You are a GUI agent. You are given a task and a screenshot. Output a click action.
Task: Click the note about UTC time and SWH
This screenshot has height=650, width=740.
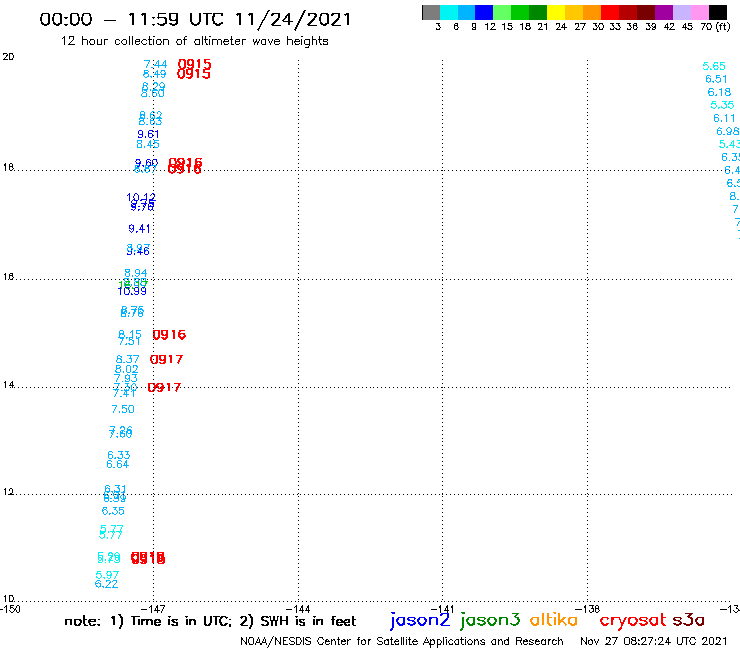tap(210, 621)
